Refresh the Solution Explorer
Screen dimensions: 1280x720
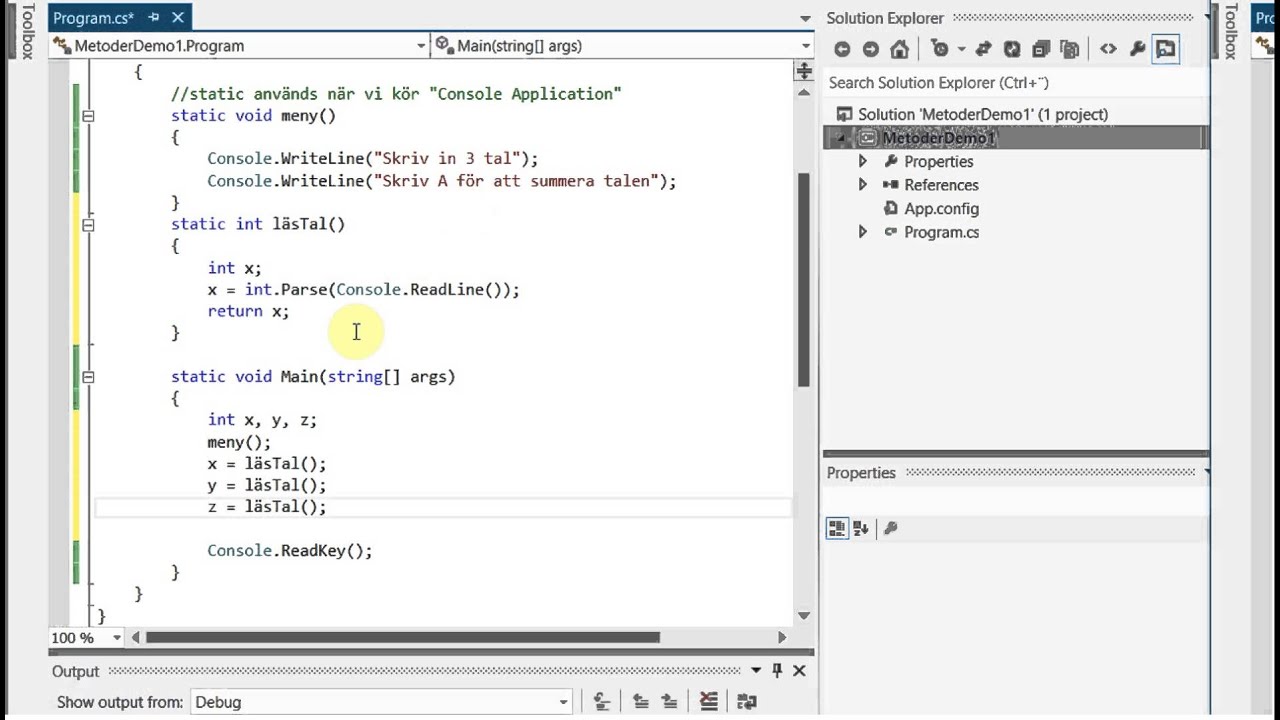1012,49
